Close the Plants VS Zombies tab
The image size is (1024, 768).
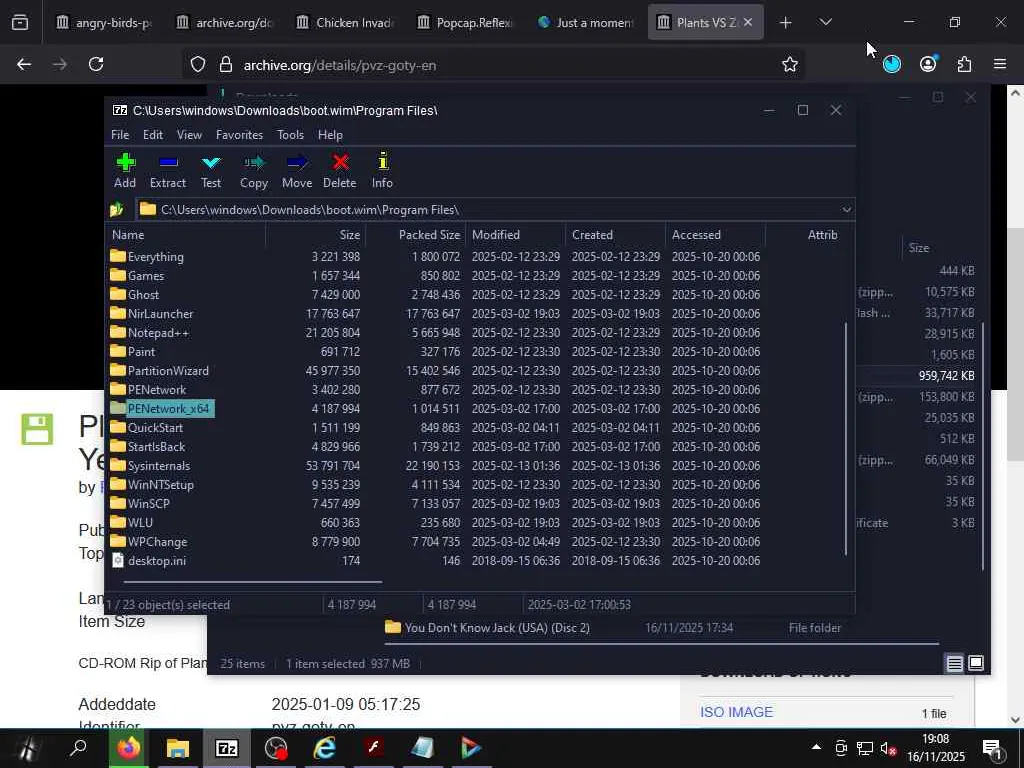point(748,22)
